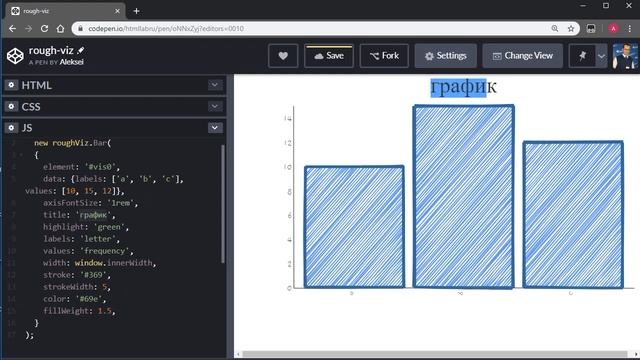Click the tallest middle bar
640x360 pixels.
pos(463,196)
